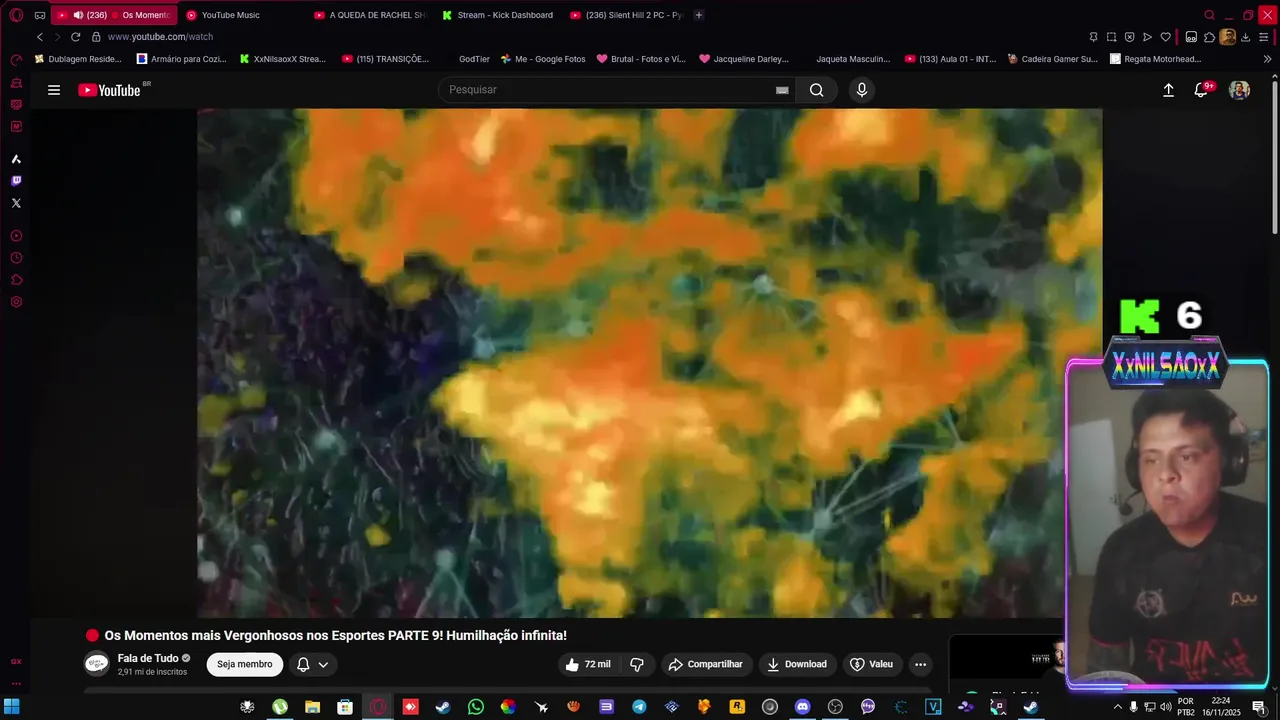Click the video title Os Momentos mais Vergonhosos
1280x720 pixels.
click(336, 635)
